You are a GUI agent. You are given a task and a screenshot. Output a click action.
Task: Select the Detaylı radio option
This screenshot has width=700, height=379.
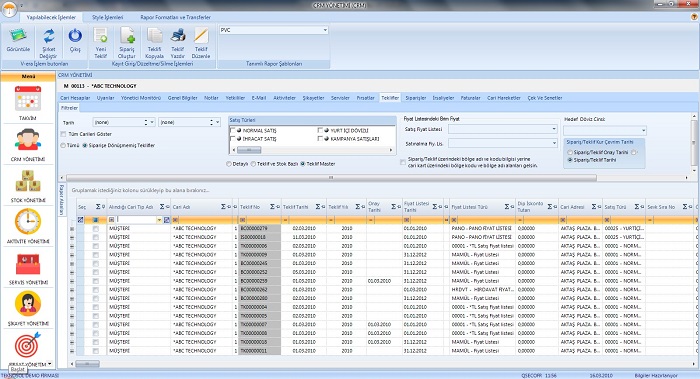click(229, 164)
